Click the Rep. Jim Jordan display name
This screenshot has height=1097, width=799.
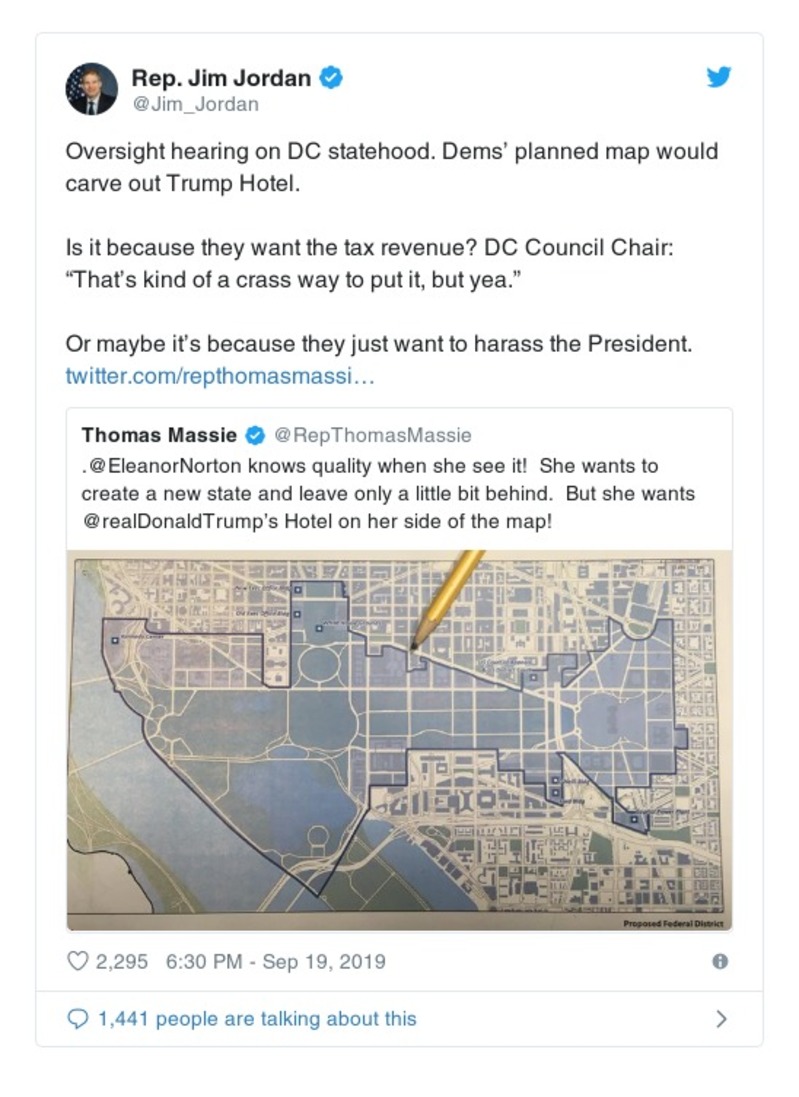(x=221, y=77)
